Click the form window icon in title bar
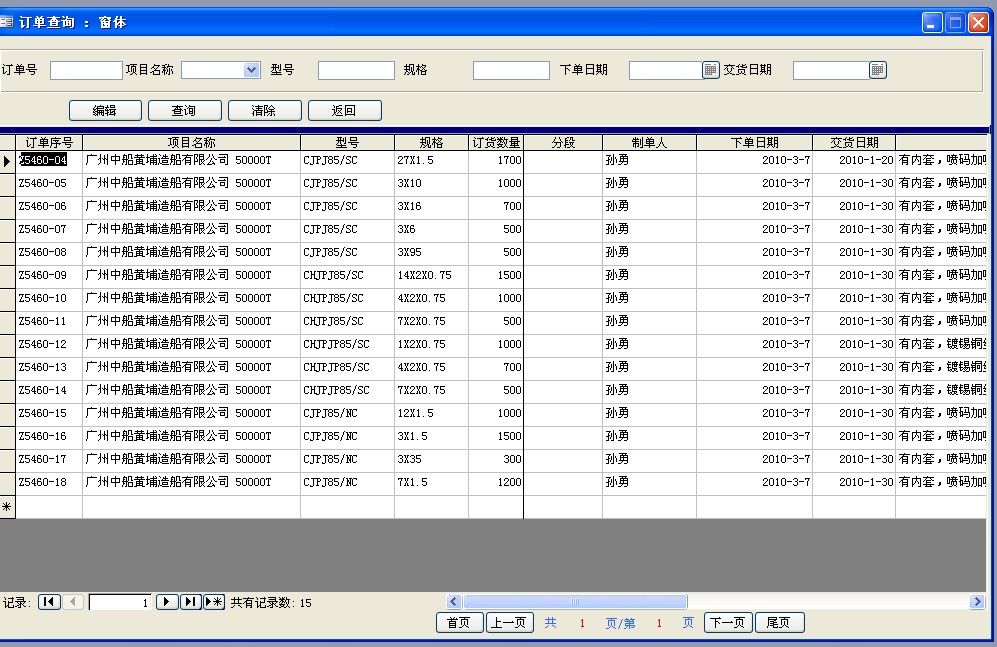 [x=7, y=22]
